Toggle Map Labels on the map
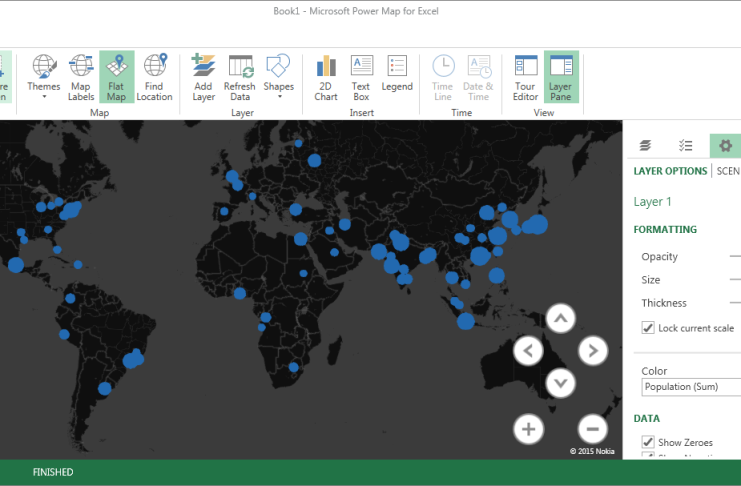Viewport: 741px width, 486px height. 81,77
